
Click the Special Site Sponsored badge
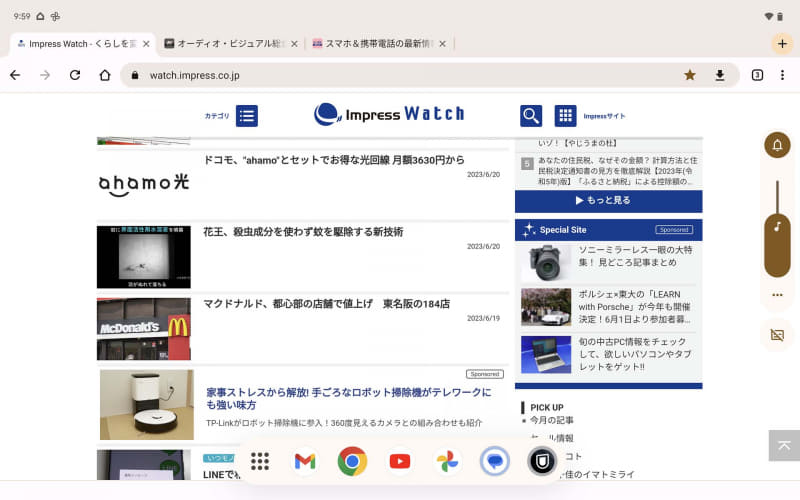pos(673,230)
